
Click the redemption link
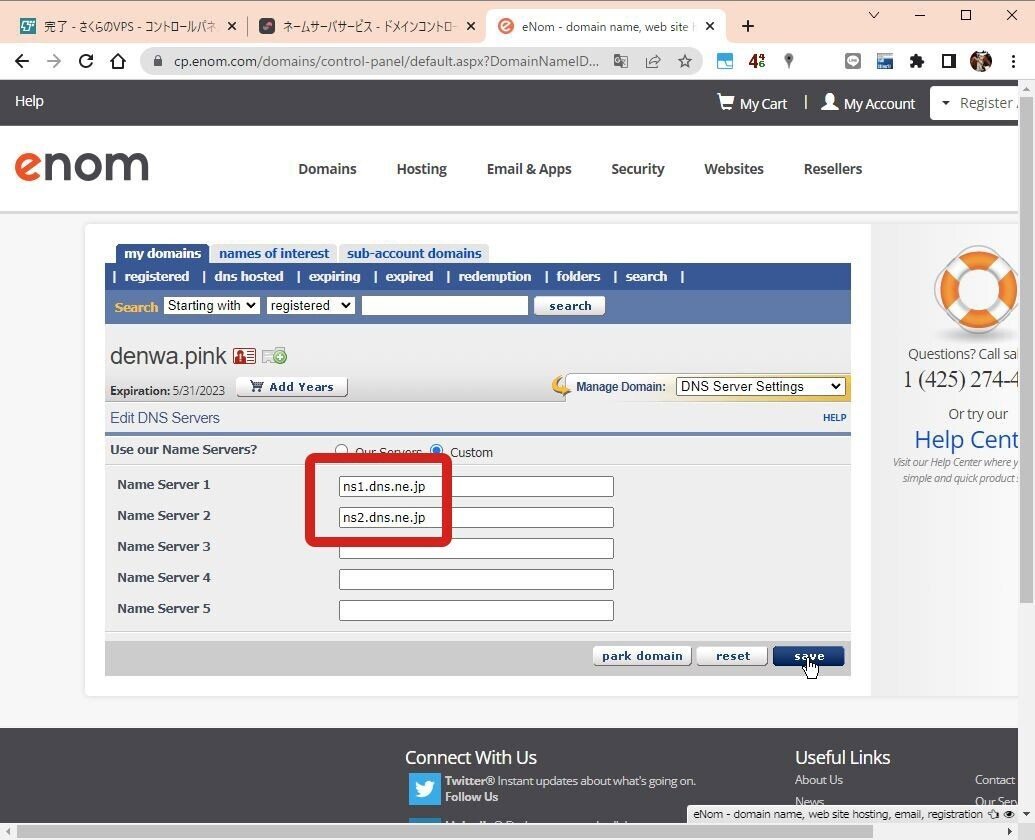(x=494, y=276)
